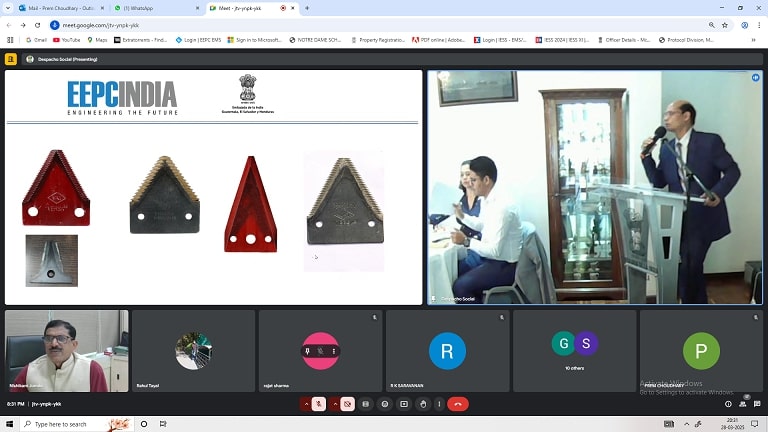Open the Property Registration bookmark
This screenshot has width=768, height=432.
point(378,40)
